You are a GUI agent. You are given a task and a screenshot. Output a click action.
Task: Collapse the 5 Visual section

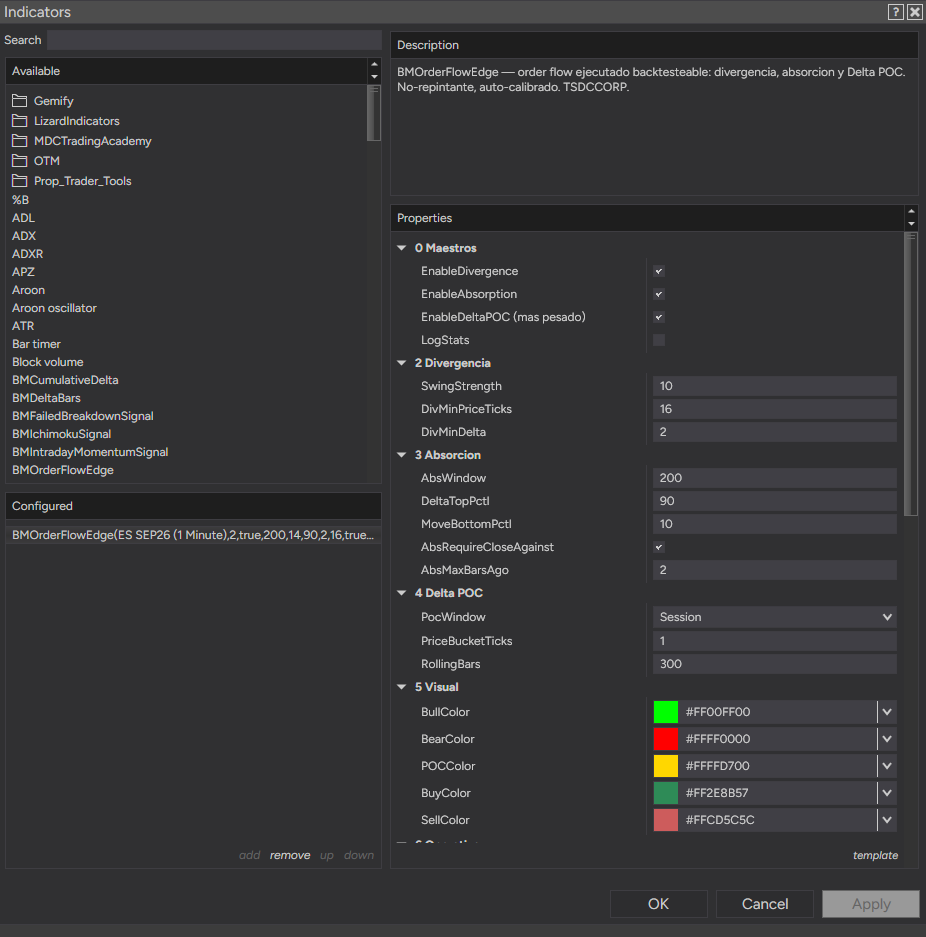point(402,687)
